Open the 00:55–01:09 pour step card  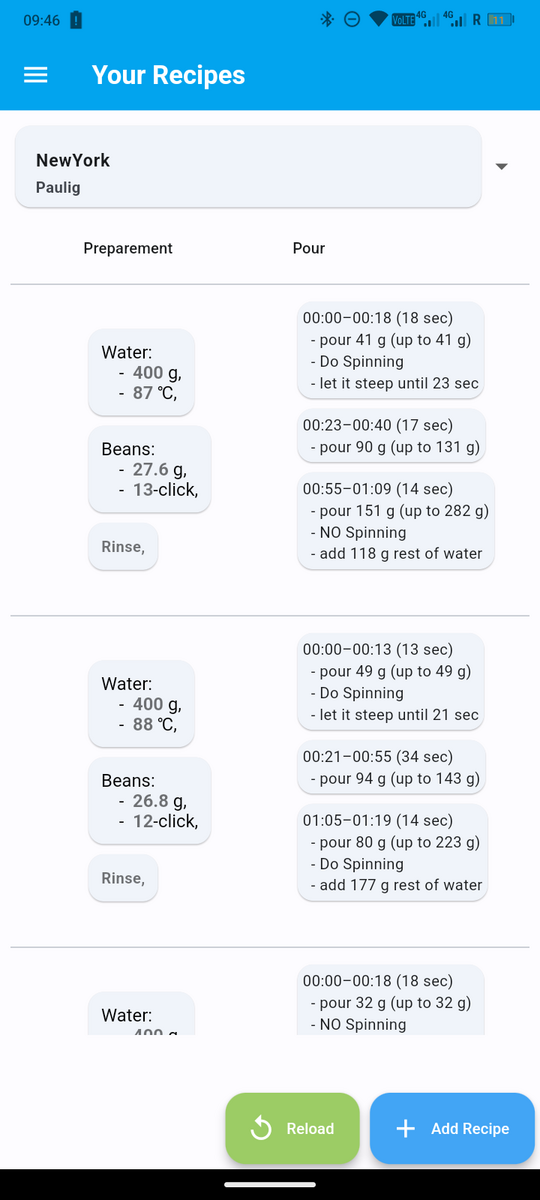(396, 521)
